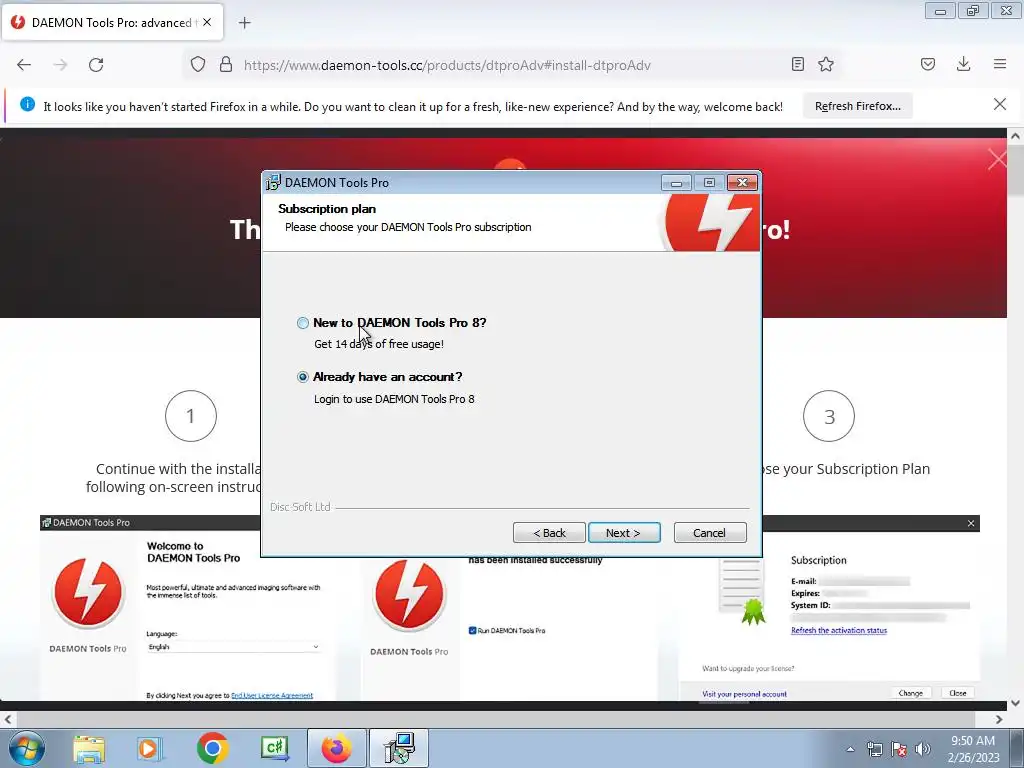
Task: Switch to Firefox on the taskbar
Action: coord(336,748)
